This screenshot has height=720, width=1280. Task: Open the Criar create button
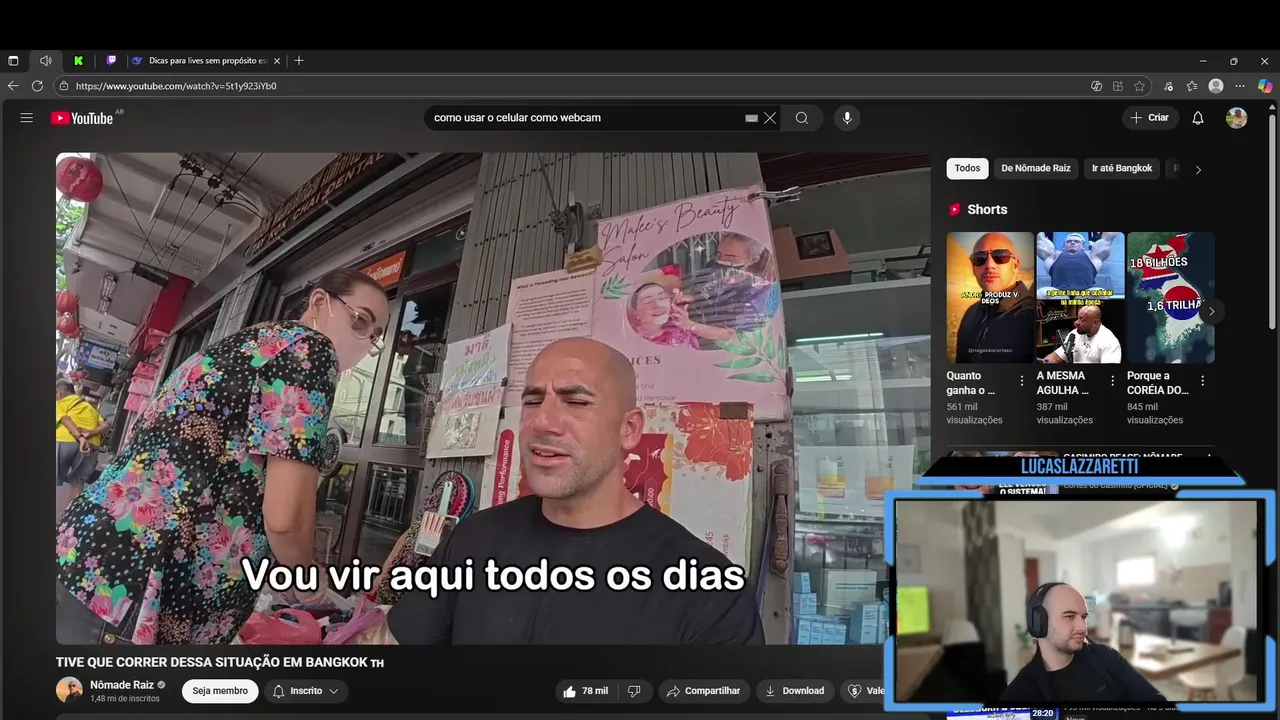coord(1149,118)
